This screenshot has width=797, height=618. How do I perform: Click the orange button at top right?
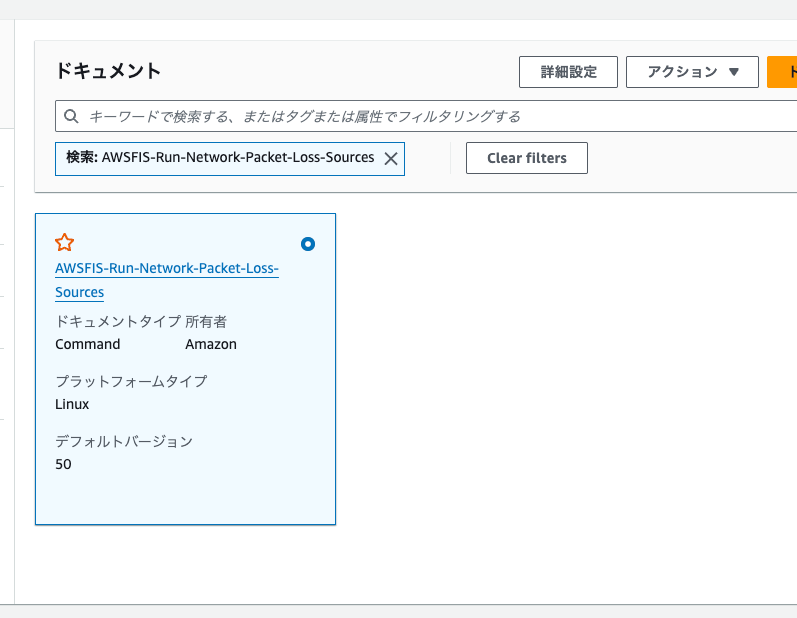click(782, 72)
